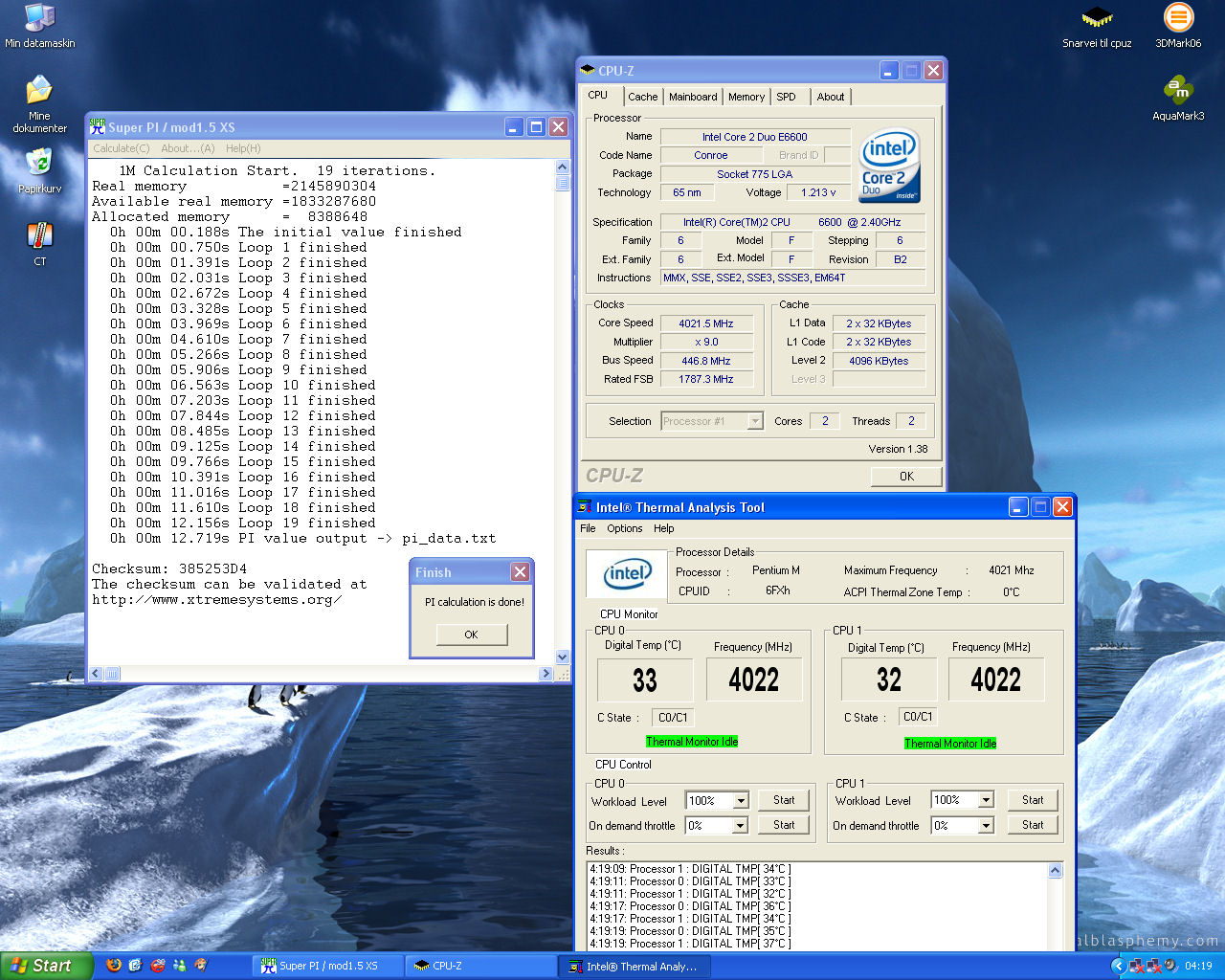This screenshot has height=980, width=1225.
Task: Switch to the Mainboard tab in CPU-Z
Action: pos(693,97)
